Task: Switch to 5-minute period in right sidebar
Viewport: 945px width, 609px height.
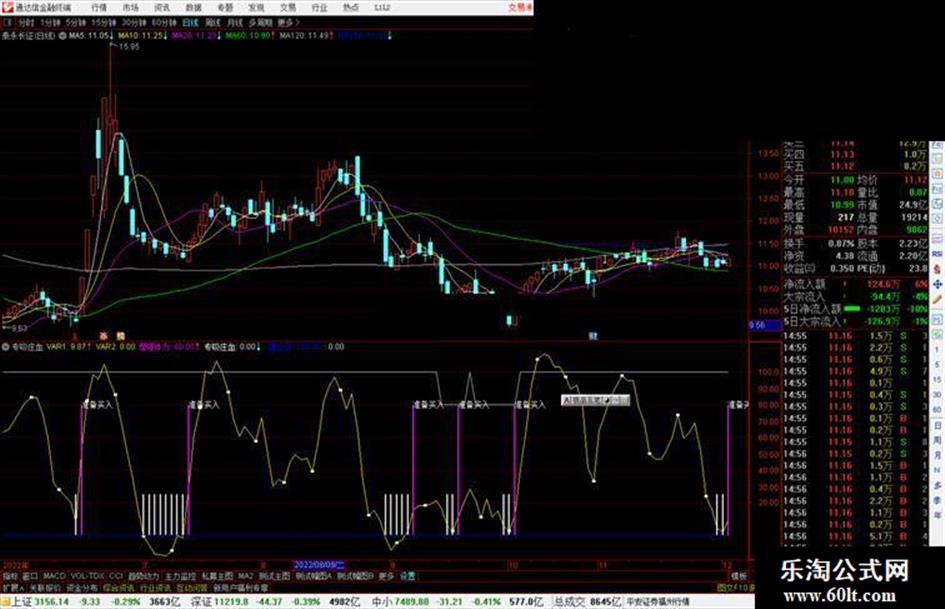Action: click(x=937, y=365)
